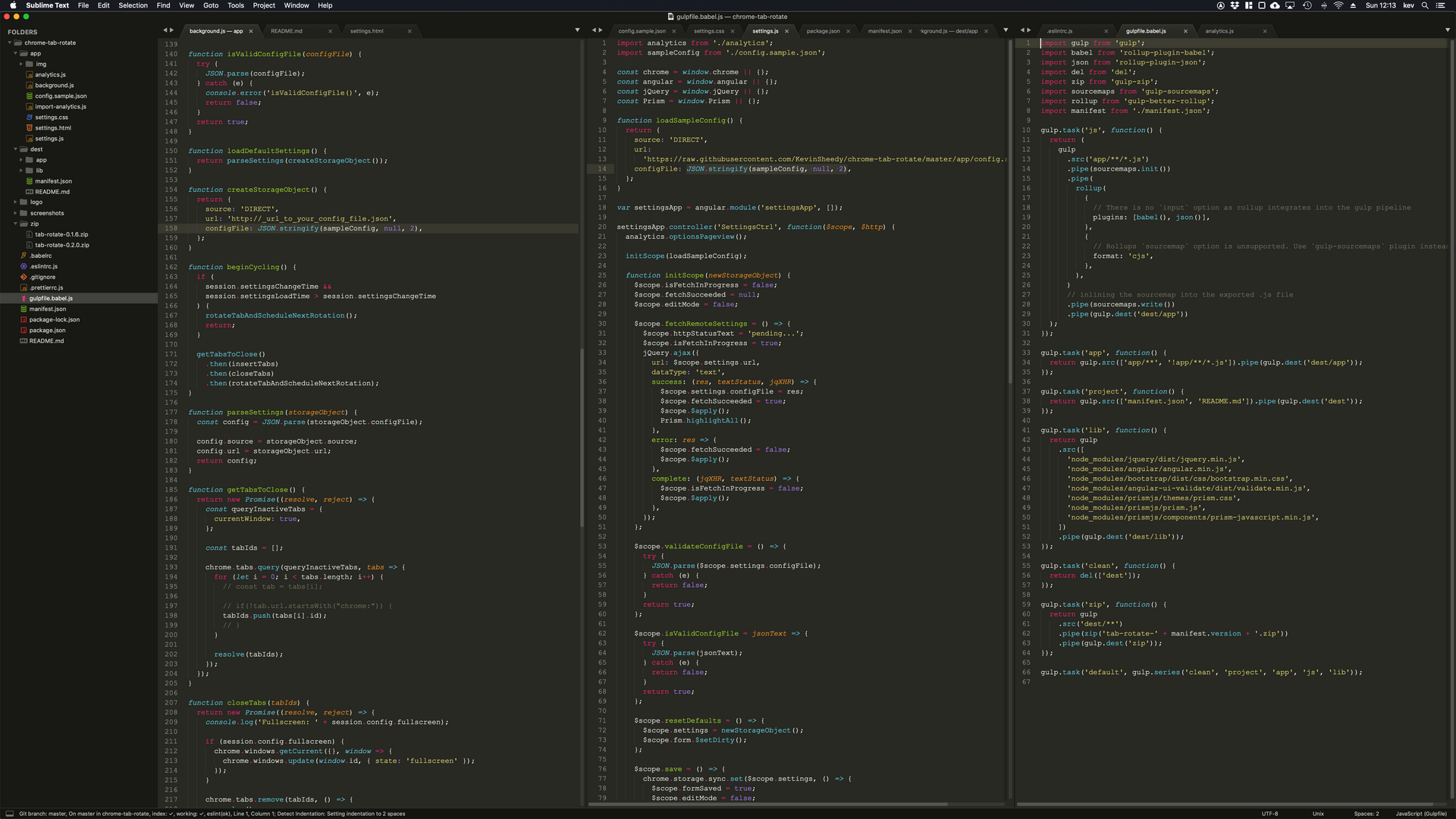This screenshot has width=1456, height=819.
Task: Close the README.md tab
Action: point(330,31)
